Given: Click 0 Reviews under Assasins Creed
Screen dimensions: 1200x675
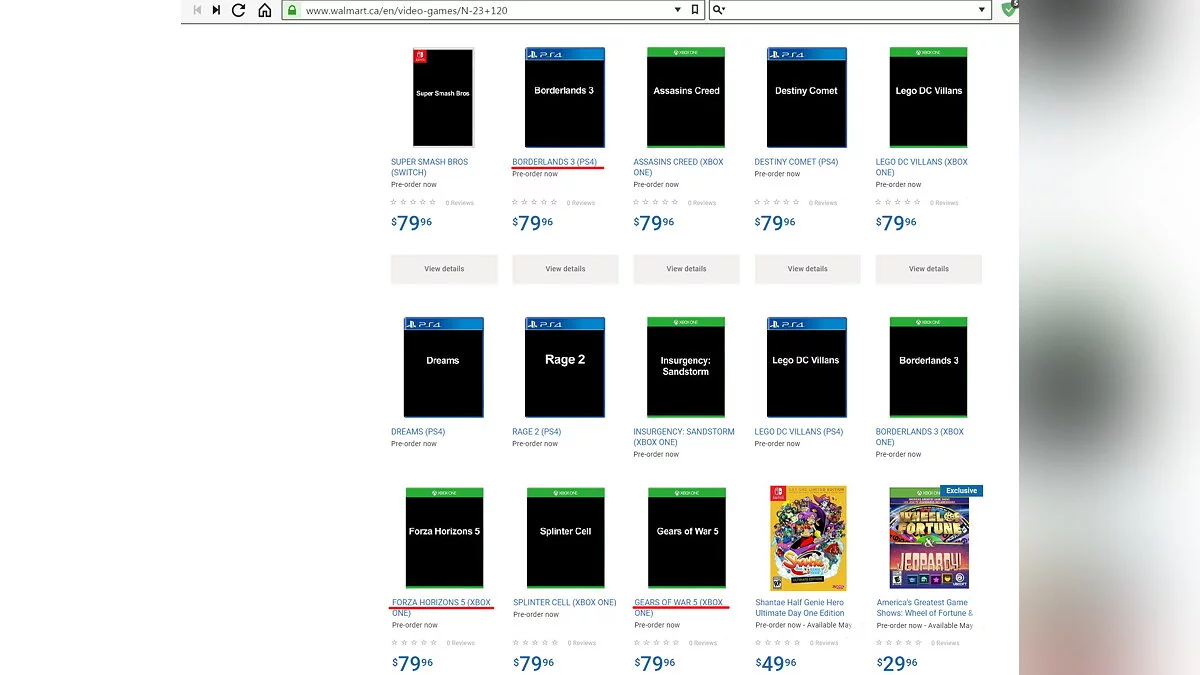Looking at the screenshot, I should (x=702, y=203).
